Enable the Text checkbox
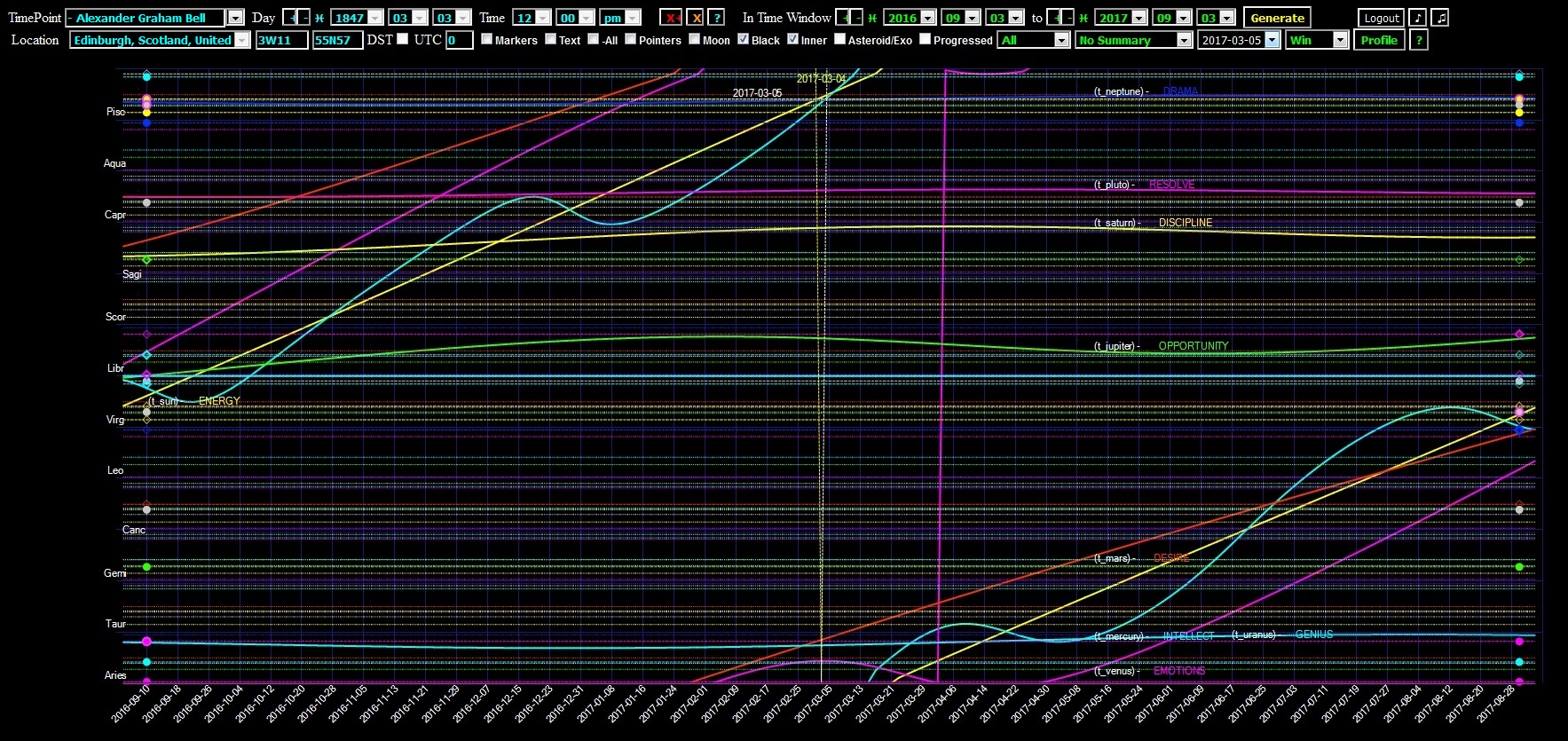The width and height of the screenshot is (1568, 741). point(550,38)
